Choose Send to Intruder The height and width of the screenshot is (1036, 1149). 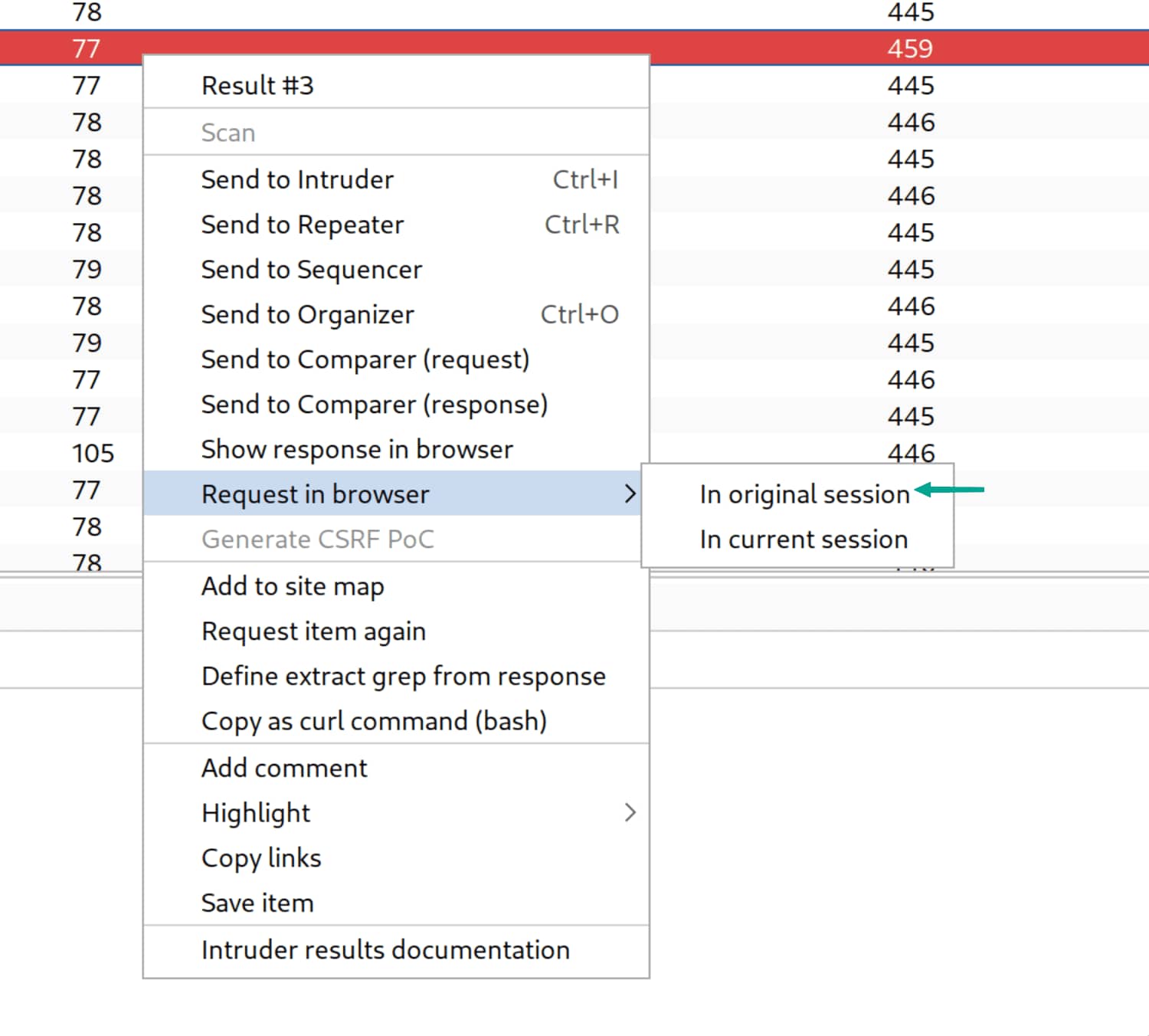point(297,180)
